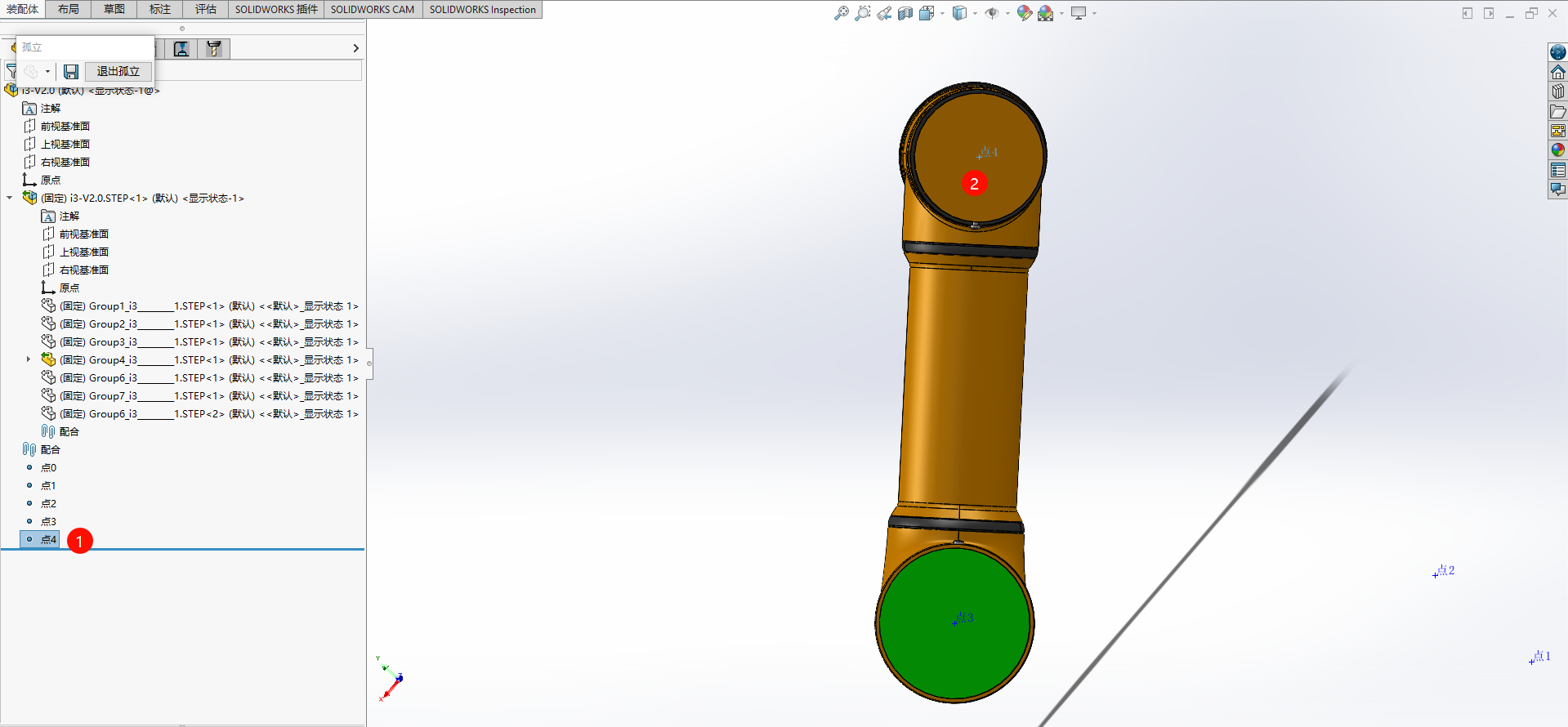The height and width of the screenshot is (727, 1568).
Task: Open the Design Library books icon
Action: (1558, 91)
